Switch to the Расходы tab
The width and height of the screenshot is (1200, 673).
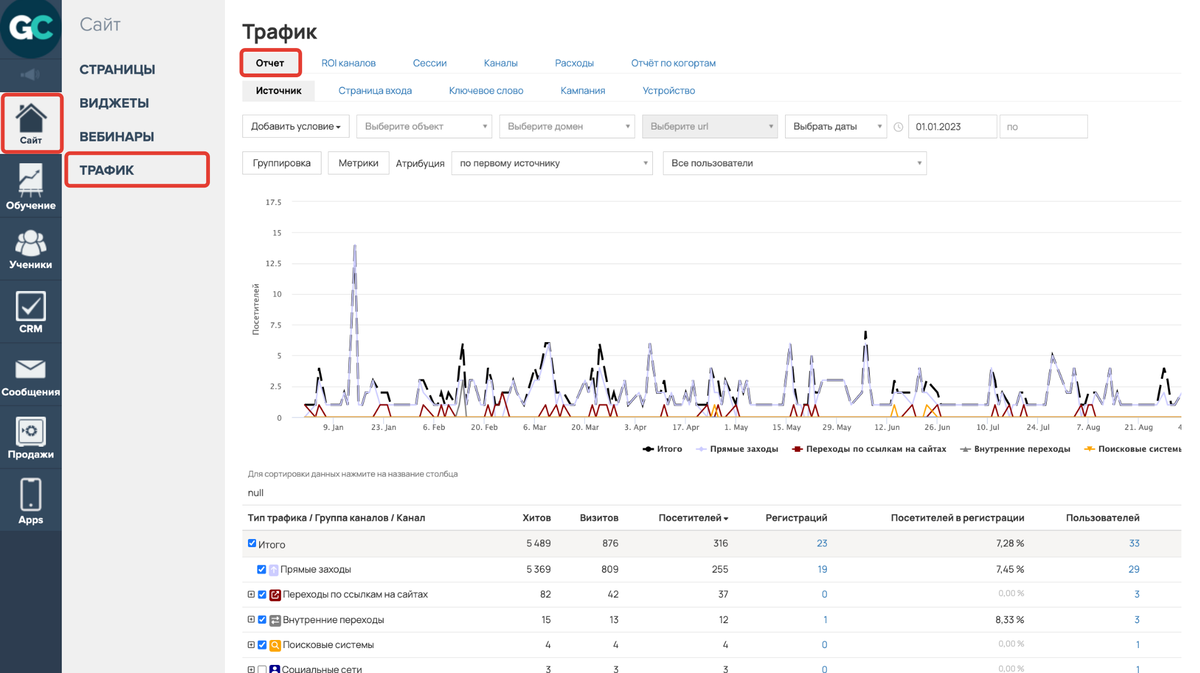click(x=575, y=63)
